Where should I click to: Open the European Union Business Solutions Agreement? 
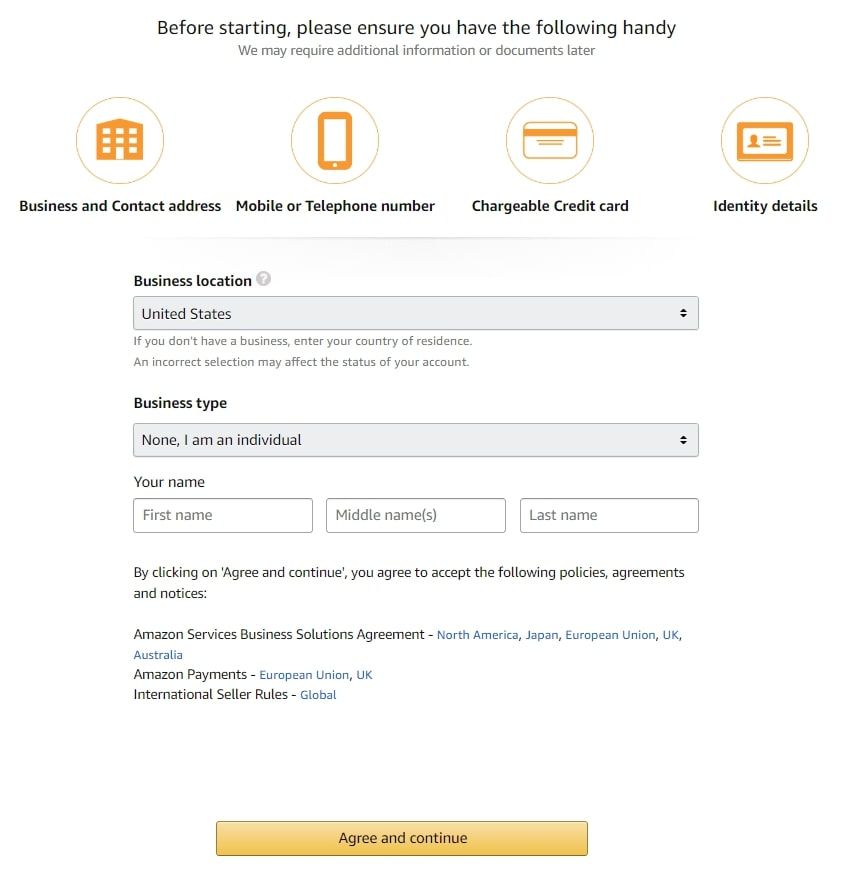pos(610,634)
